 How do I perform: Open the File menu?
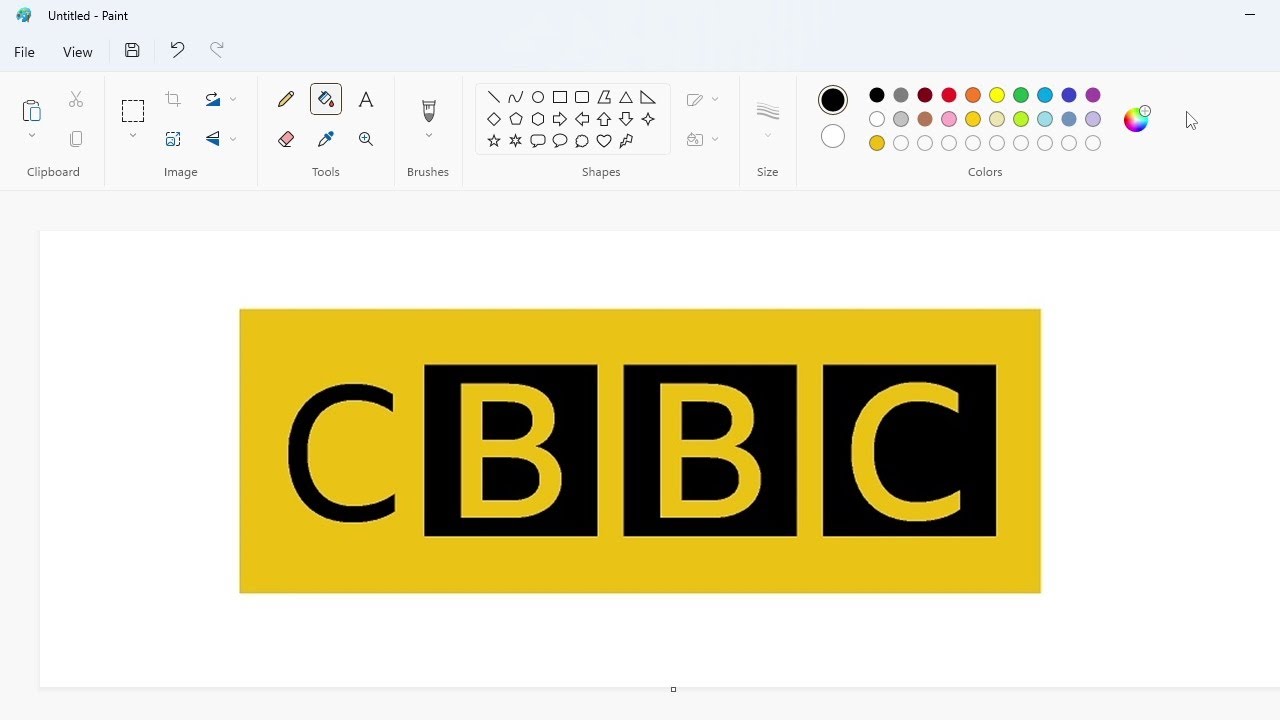25,52
